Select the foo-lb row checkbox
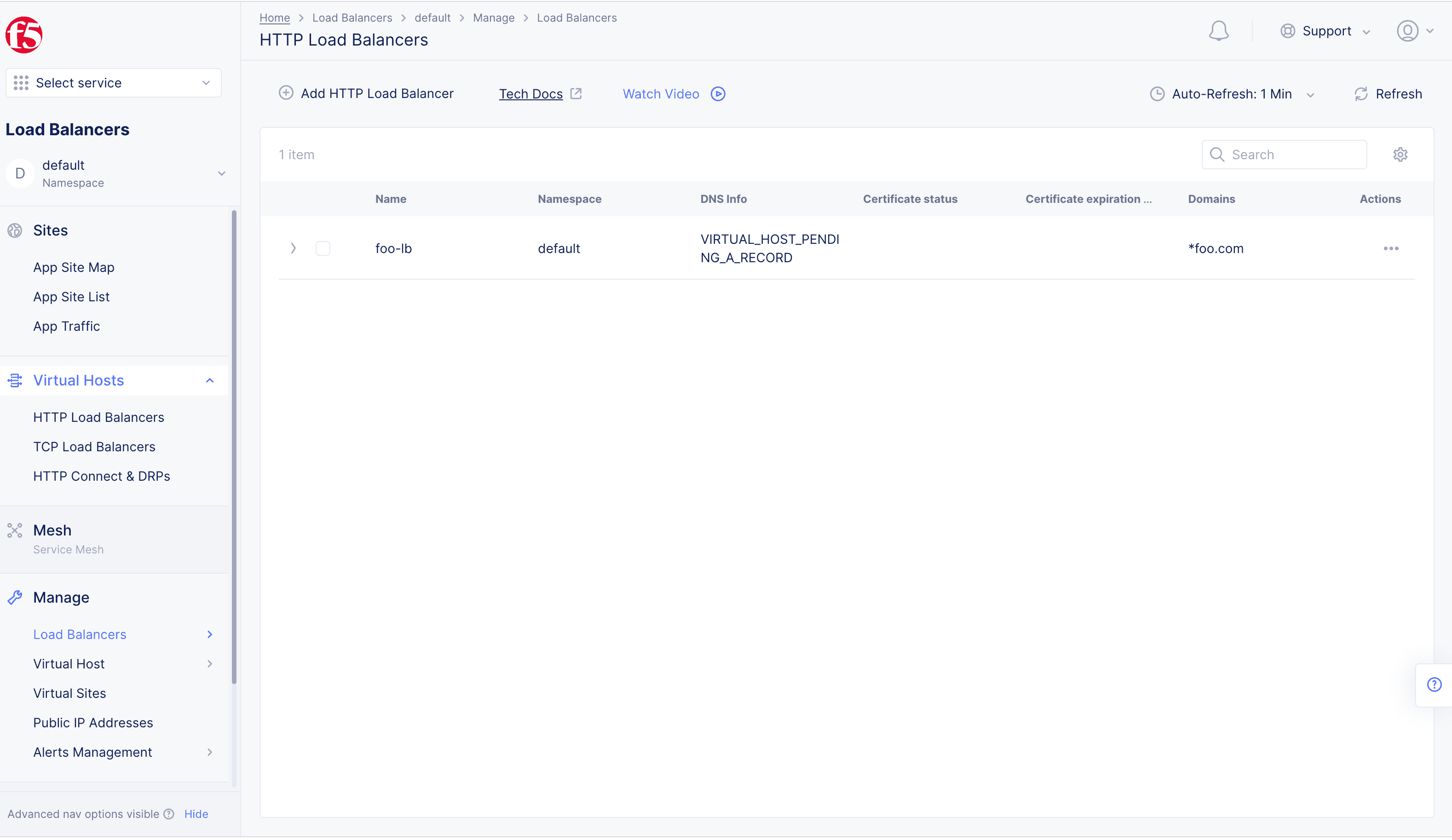Viewport: 1452px width, 840px height. point(323,248)
